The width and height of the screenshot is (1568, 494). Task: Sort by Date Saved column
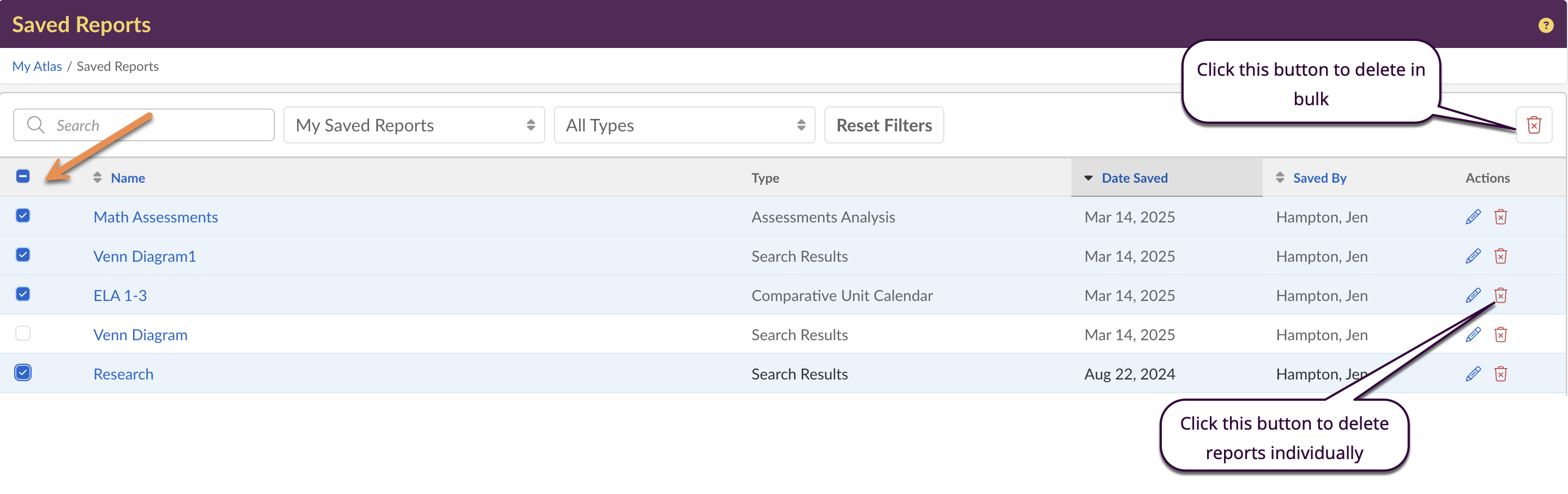[x=1134, y=178]
